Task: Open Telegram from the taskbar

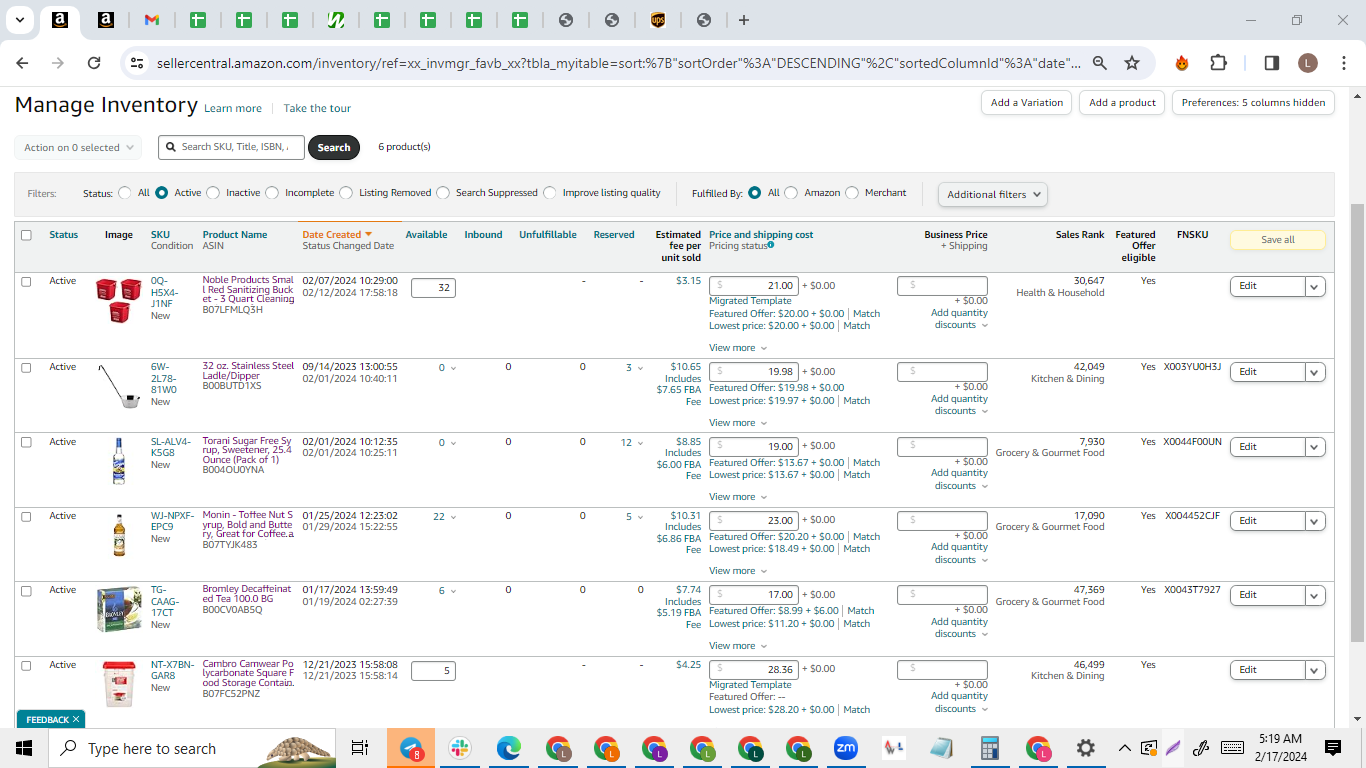Action: pyautogui.click(x=411, y=748)
